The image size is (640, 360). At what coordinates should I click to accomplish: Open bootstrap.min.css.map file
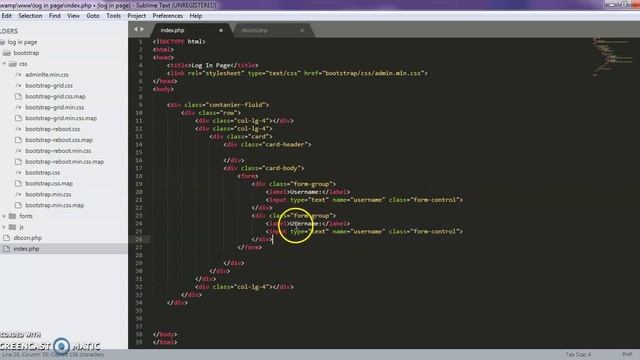click(x=55, y=205)
